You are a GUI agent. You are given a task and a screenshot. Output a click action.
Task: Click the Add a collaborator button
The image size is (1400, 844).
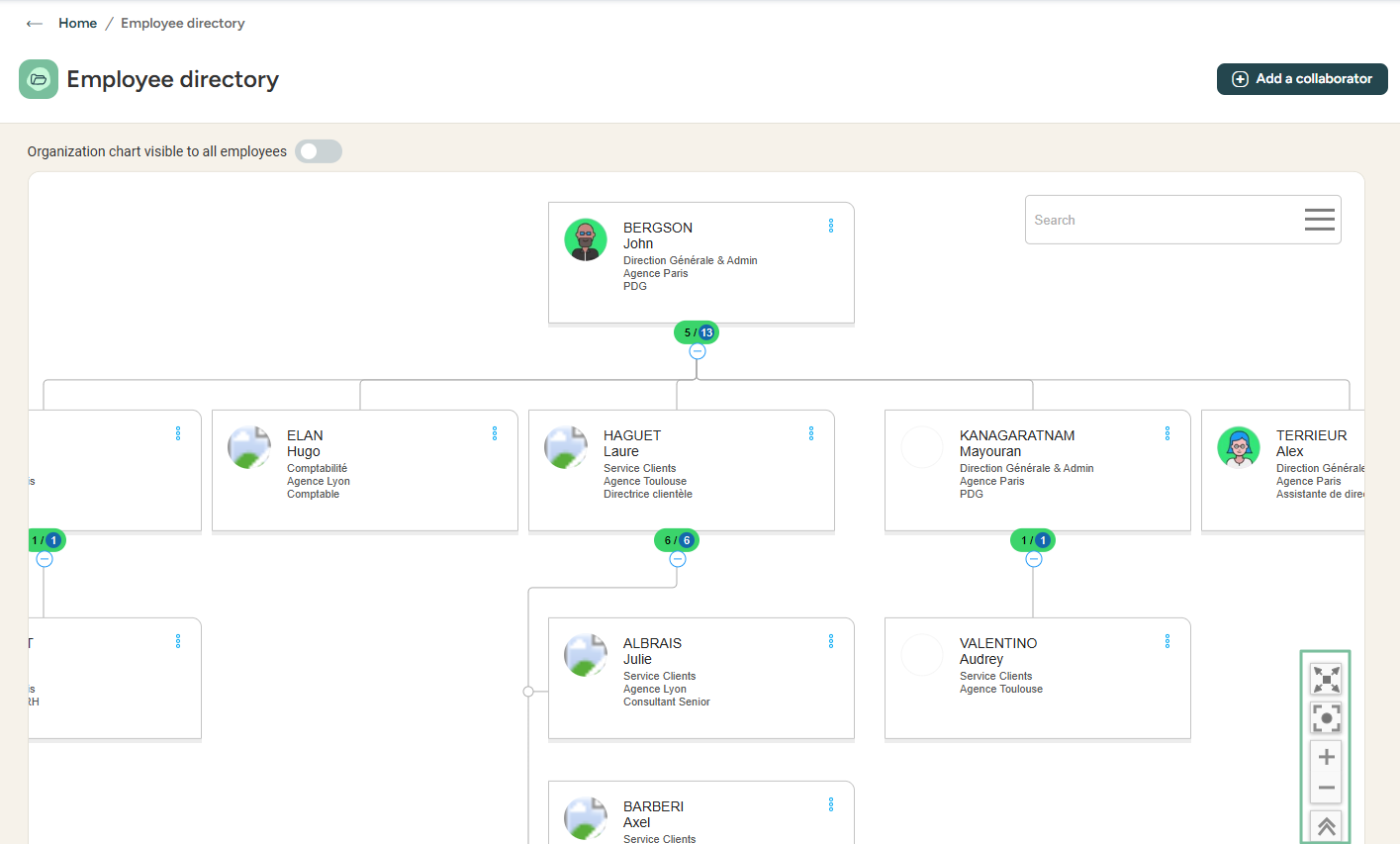(1302, 79)
